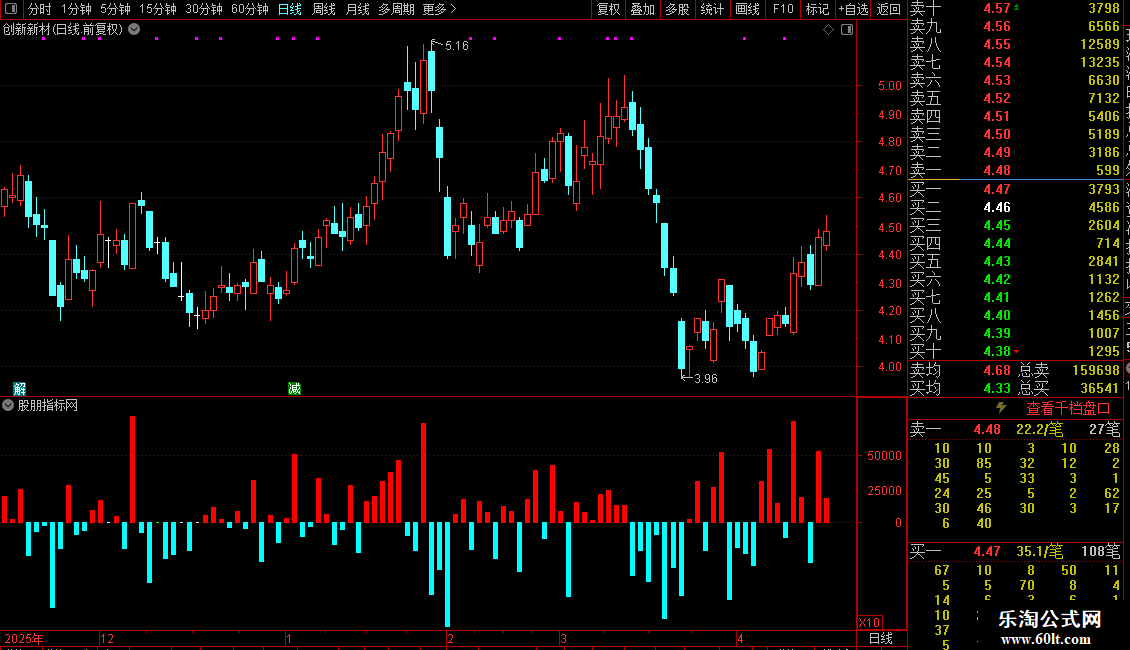The height and width of the screenshot is (650, 1130).
Task: Switch to 分时 chart view
Action: [40, 9]
